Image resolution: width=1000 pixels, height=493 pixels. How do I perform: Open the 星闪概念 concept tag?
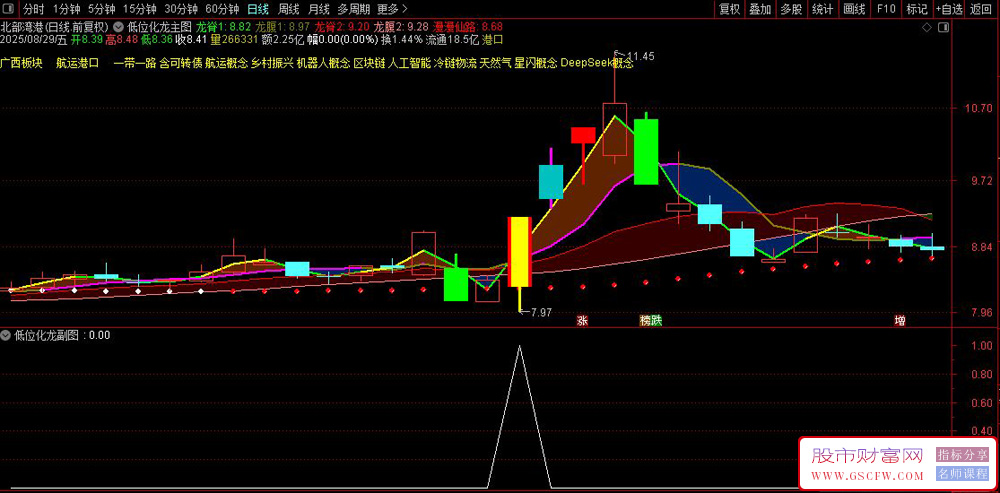(536, 63)
